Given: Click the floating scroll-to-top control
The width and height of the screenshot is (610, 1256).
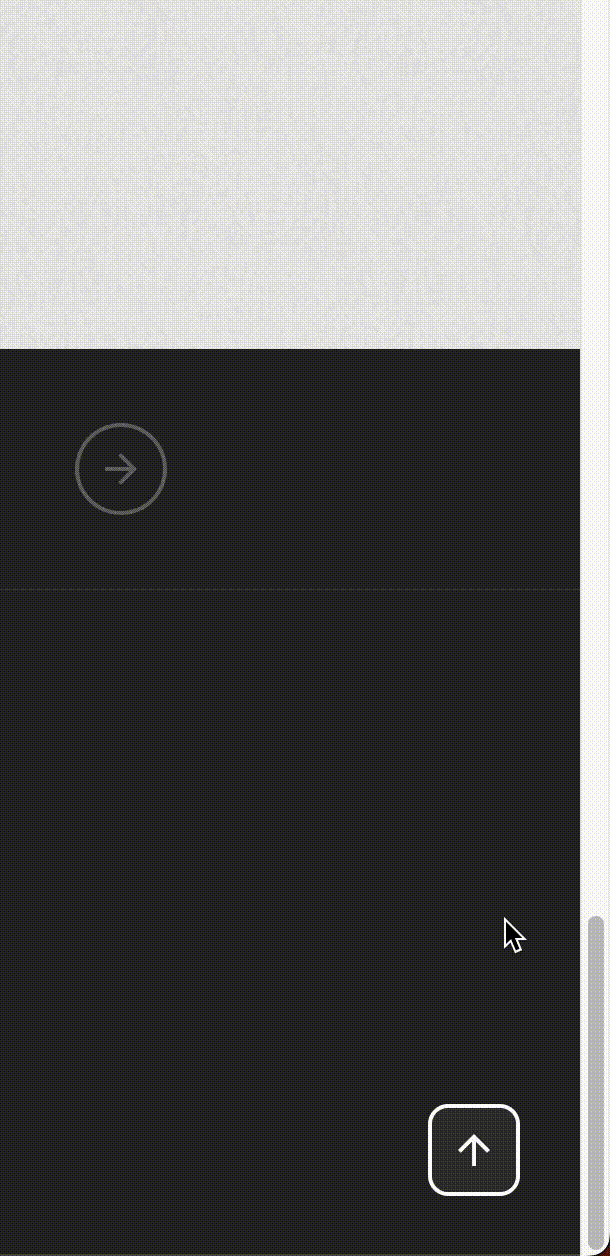Looking at the screenshot, I should pyautogui.click(x=474, y=1150).
